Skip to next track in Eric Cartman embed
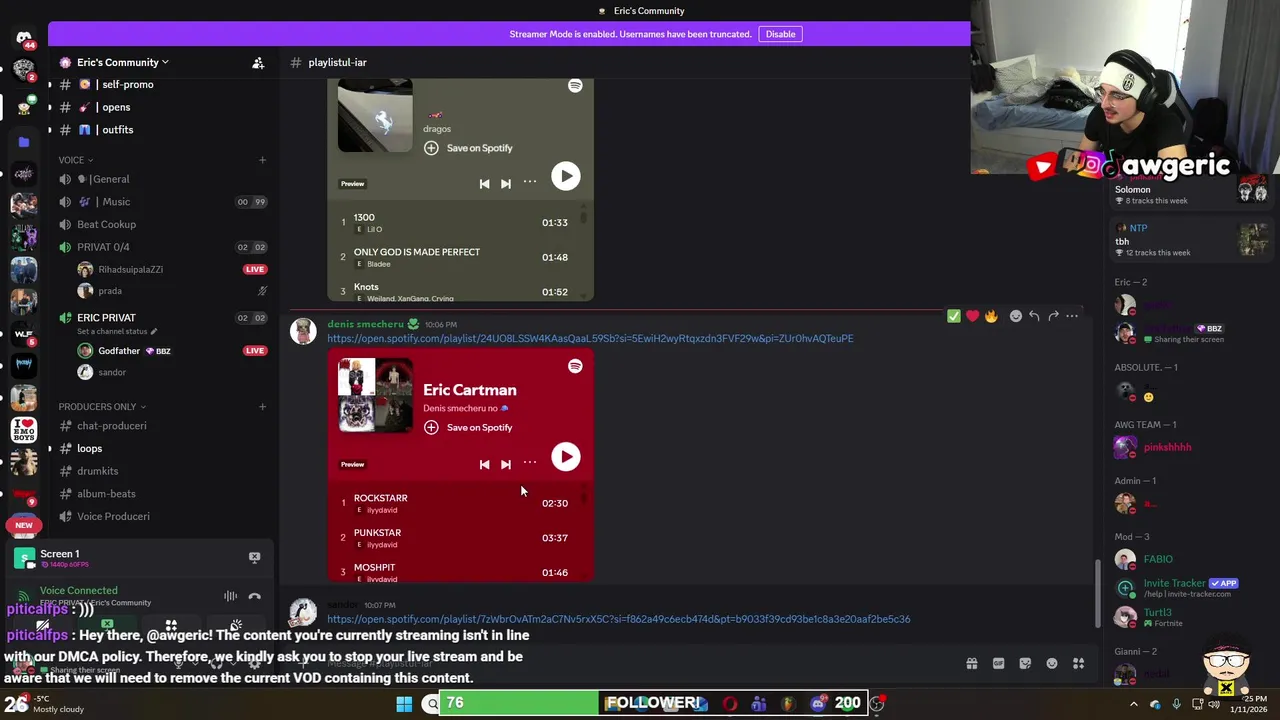This screenshot has height=720, width=1280. point(506,464)
